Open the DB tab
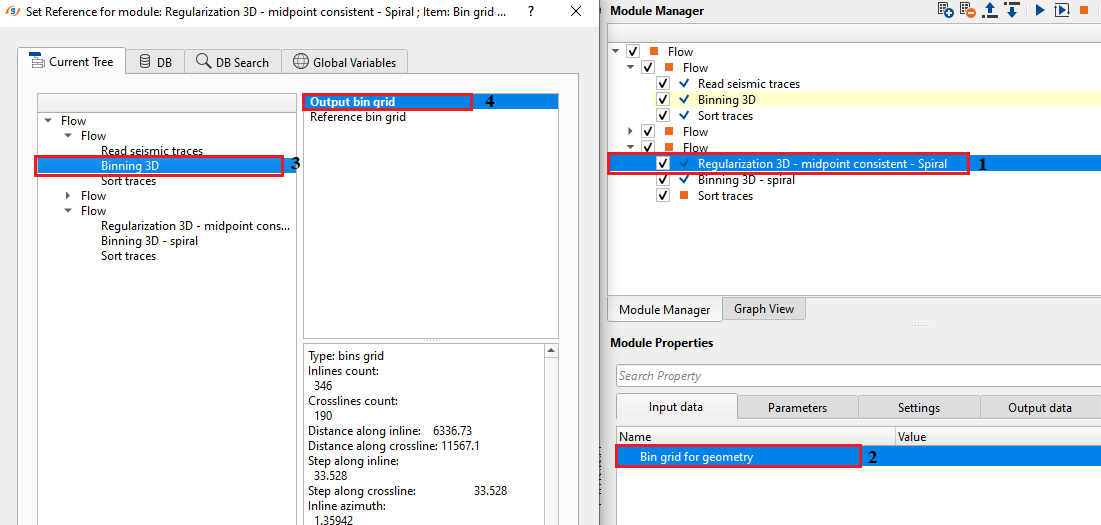Viewport: 1101px width, 525px height. click(x=155, y=62)
